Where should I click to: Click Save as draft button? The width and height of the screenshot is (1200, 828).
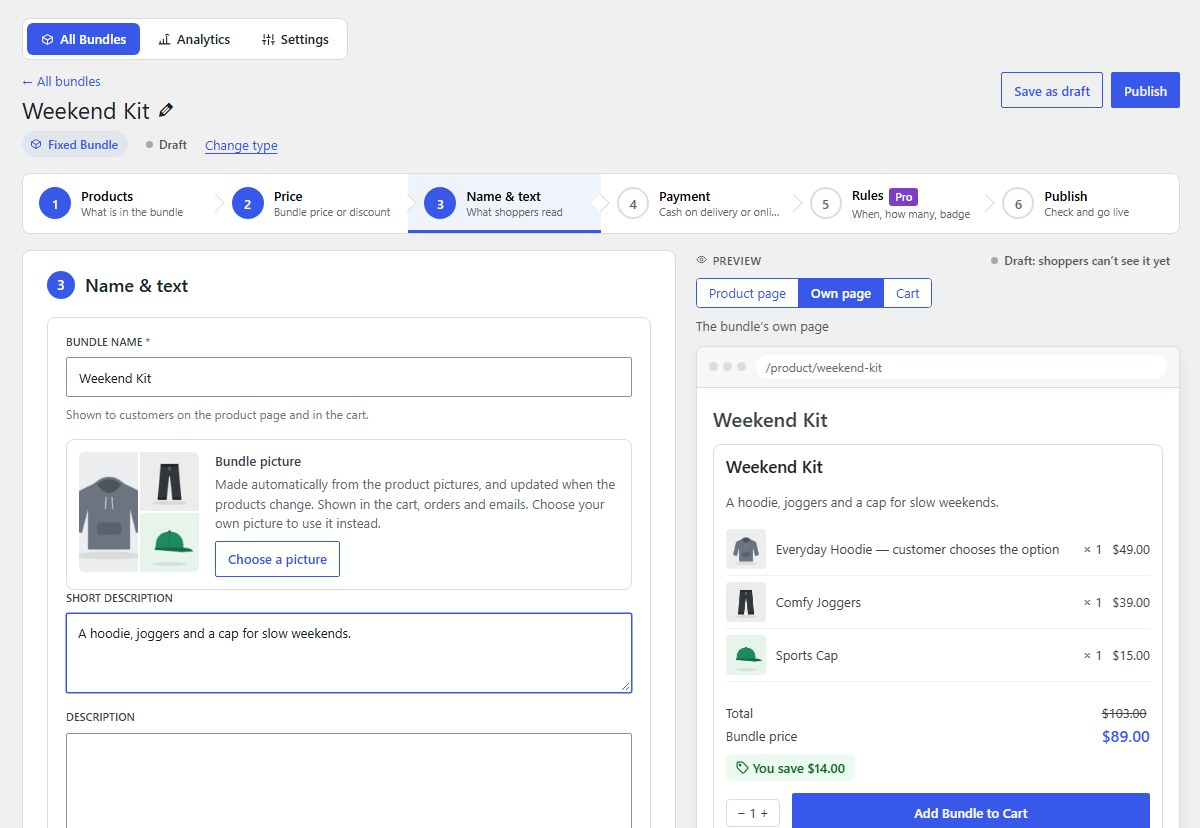(x=1052, y=90)
